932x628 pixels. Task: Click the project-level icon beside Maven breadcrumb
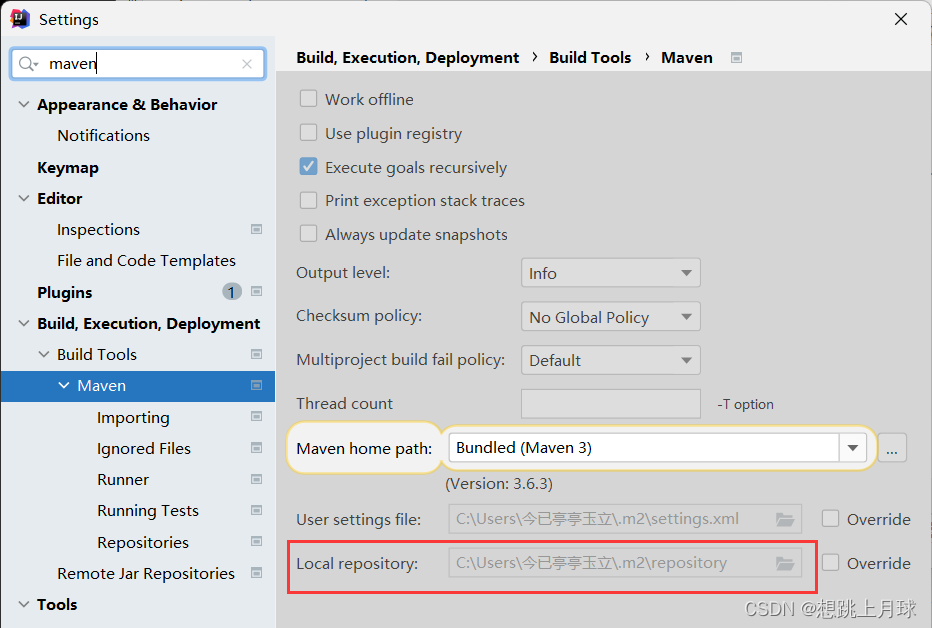(736, 58)
